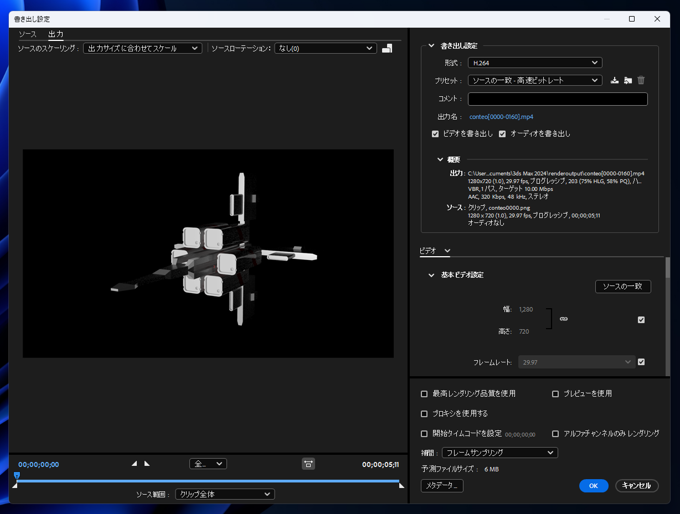Click the output name conteo[0000-0160].mp4 link
The height and width of the screenshot is (514, 680).
click(501, 117)
